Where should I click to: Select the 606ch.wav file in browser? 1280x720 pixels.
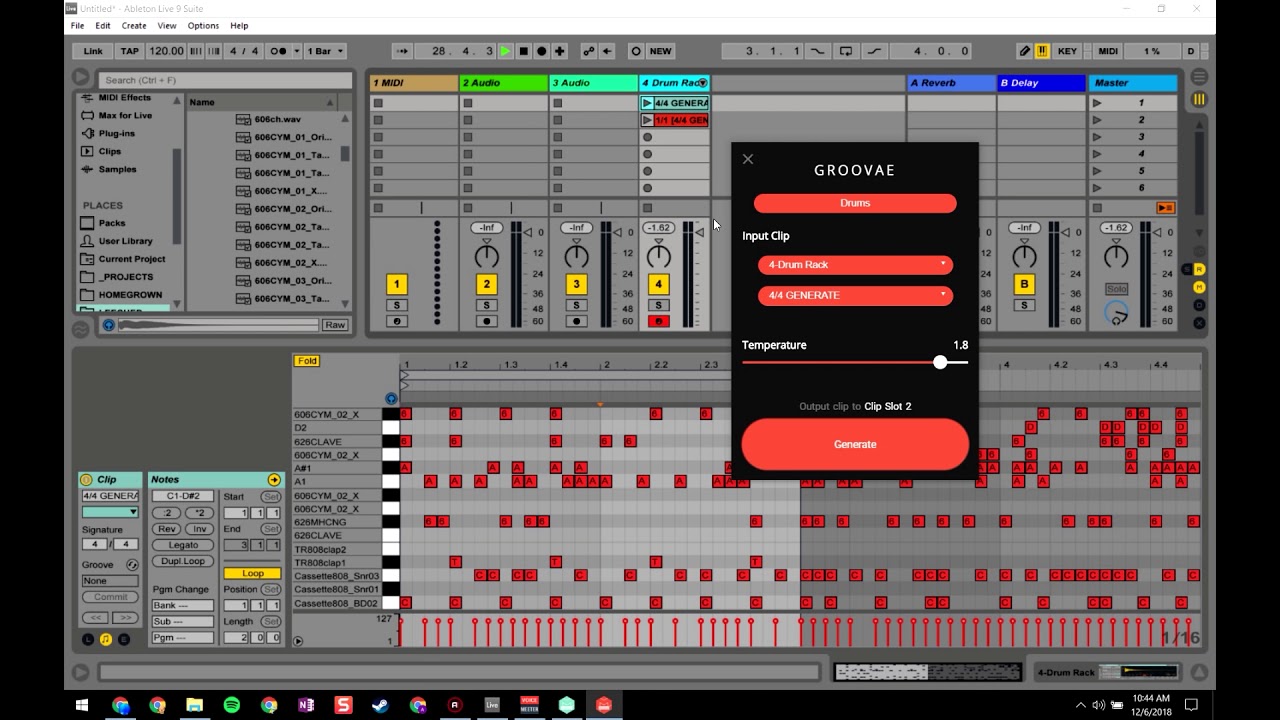coord(277,119)
